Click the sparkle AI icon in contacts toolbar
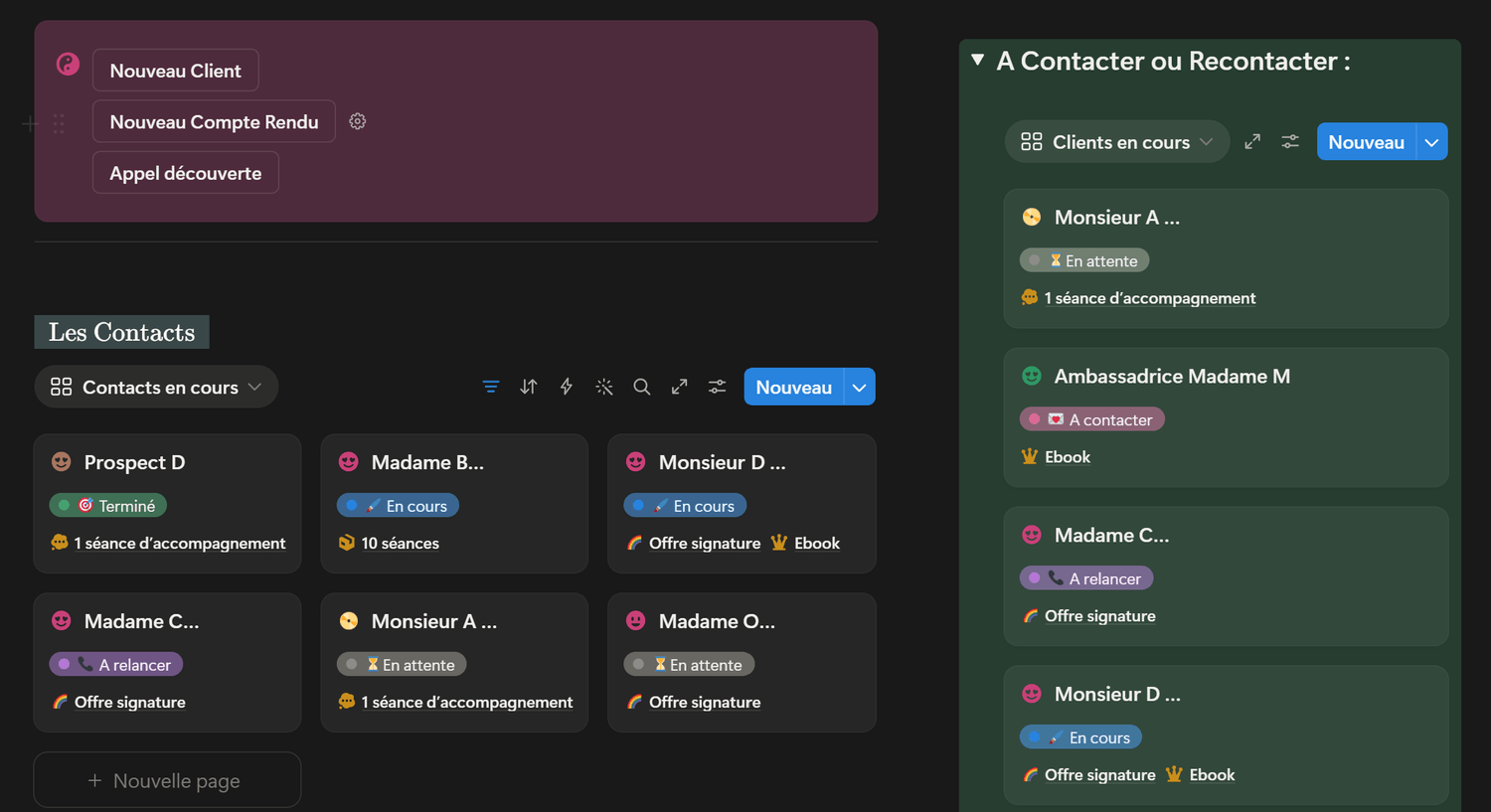This screenshot has width=1491, height=812. click(x=604, y=387)
